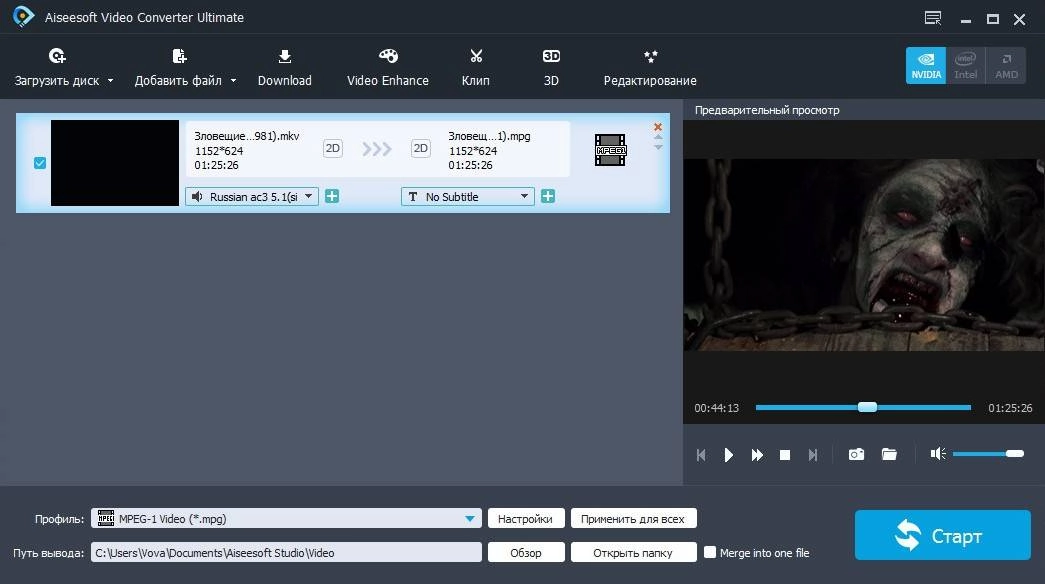The width and height of the screenshot is (1045, 584).
Task: Click the source 2D mode badge
Action: pos(333,148)
